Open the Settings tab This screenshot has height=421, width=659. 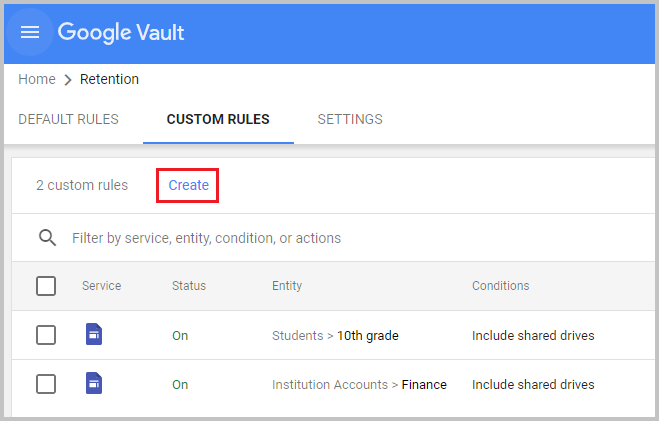tap(350, 119)
